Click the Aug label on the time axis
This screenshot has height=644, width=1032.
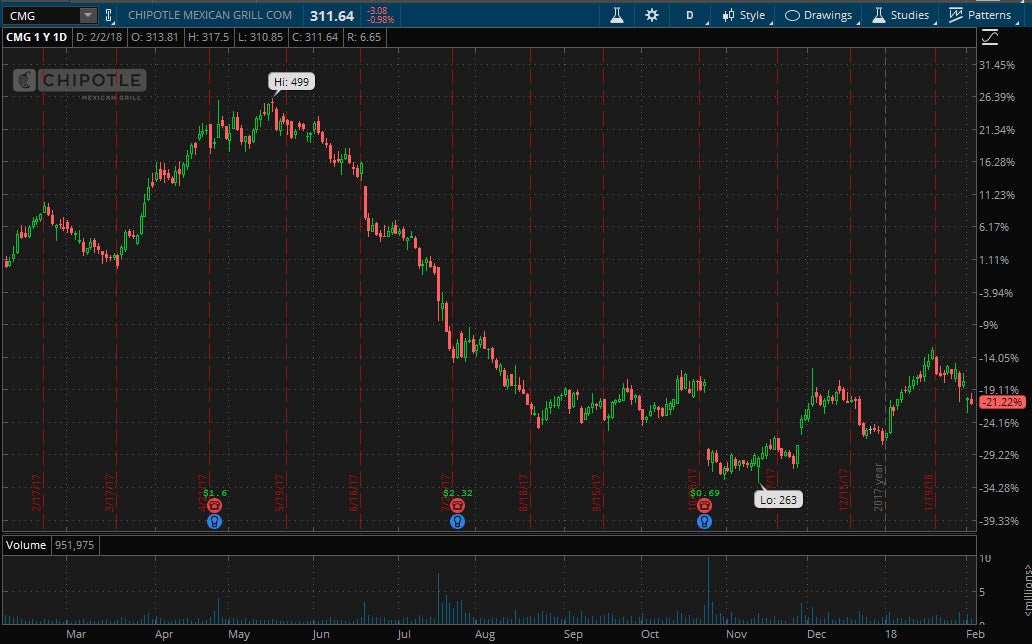[485, 634]
